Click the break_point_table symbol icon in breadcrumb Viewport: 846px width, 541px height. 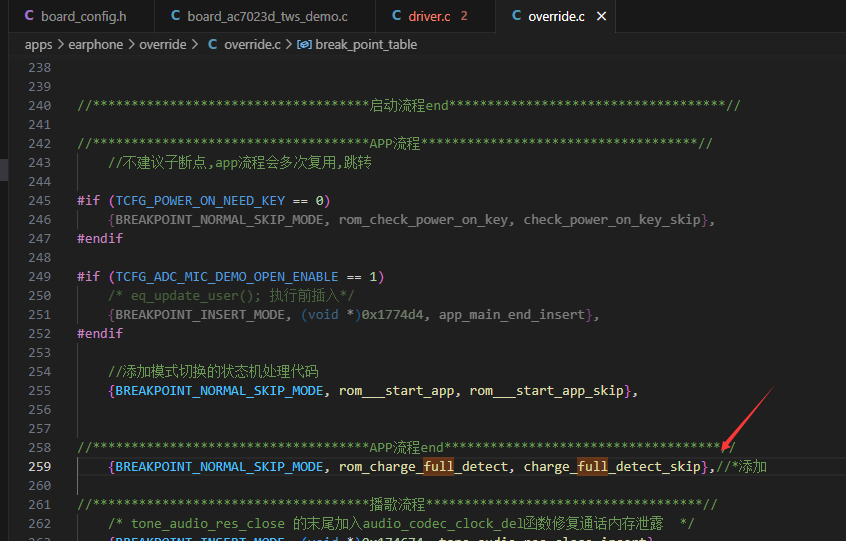(x=304, y=44)
